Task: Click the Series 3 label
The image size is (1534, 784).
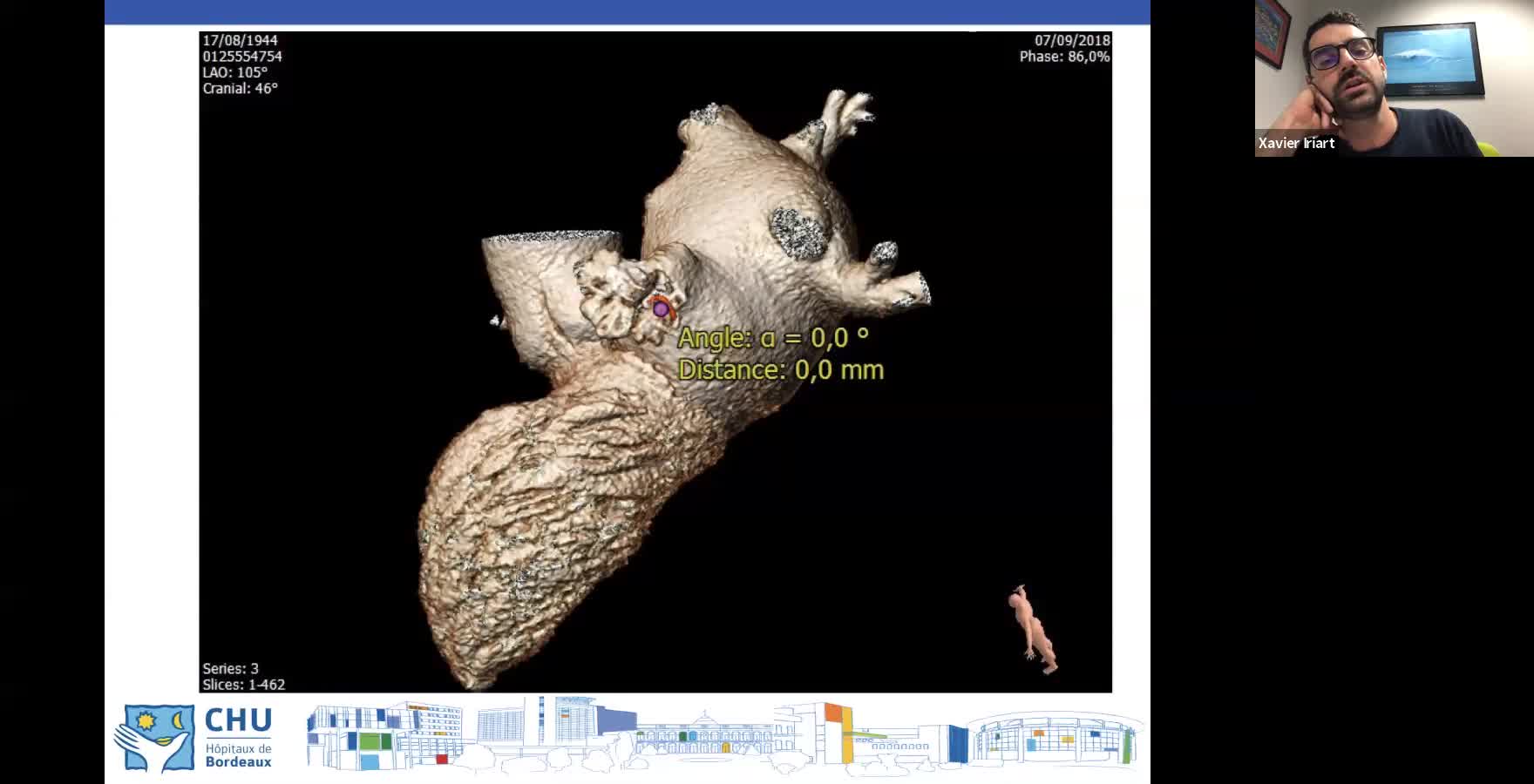Action: pos(230,668)
